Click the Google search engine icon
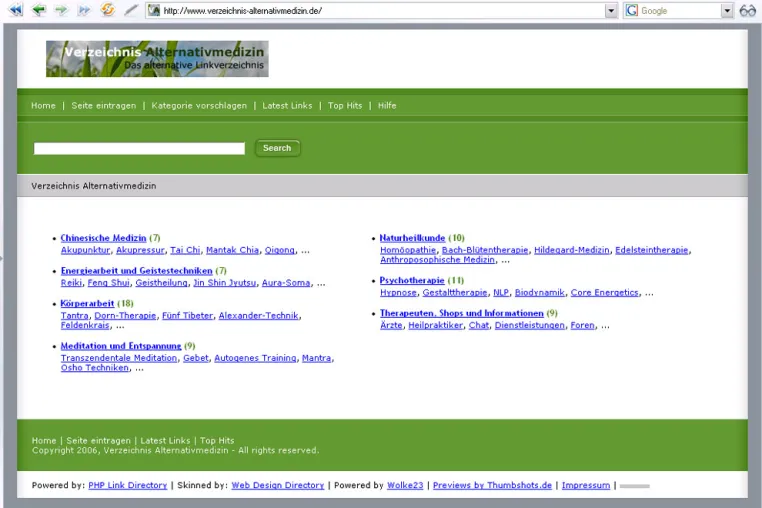Image resolution: width=762 pixels, height=508 pixels. tap(632, 10)
